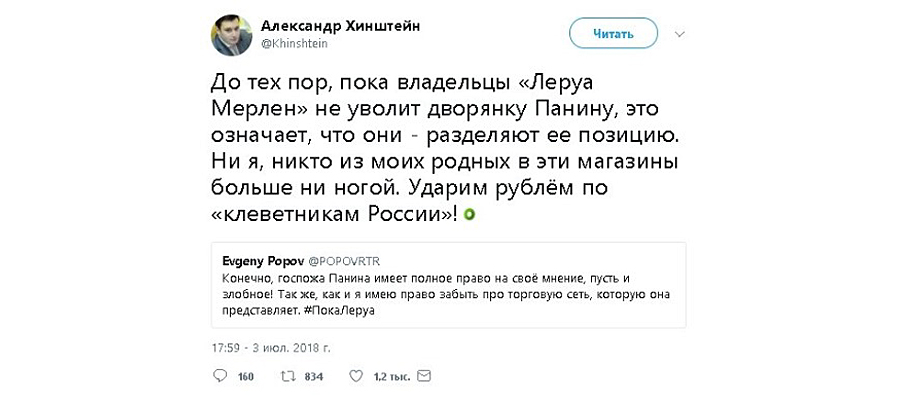Open the Александр Хинштейн profile name
This screenshot has height=400, width=900.
coord(340,25)
